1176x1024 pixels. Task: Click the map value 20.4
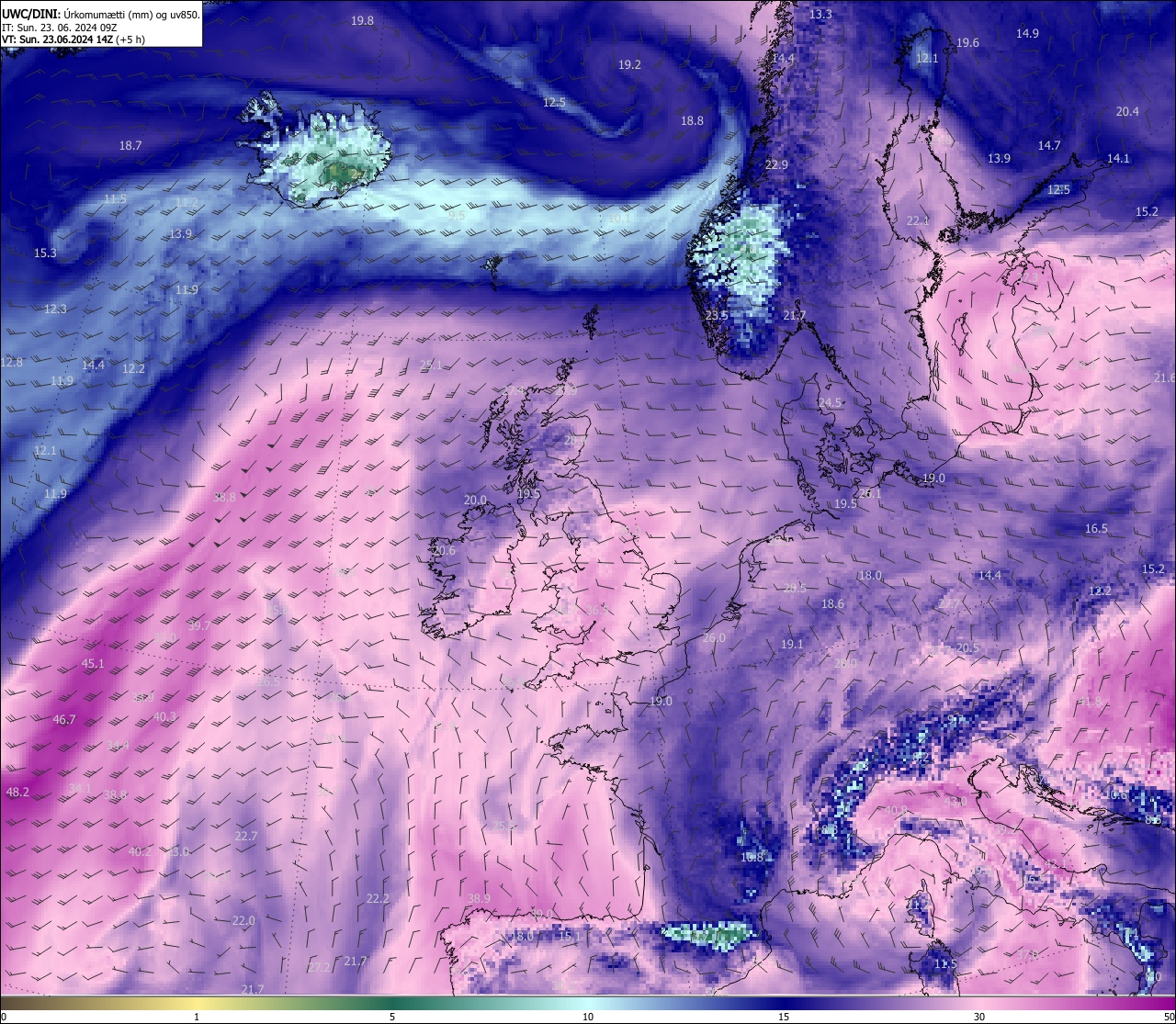click(x=1127, y=111)
